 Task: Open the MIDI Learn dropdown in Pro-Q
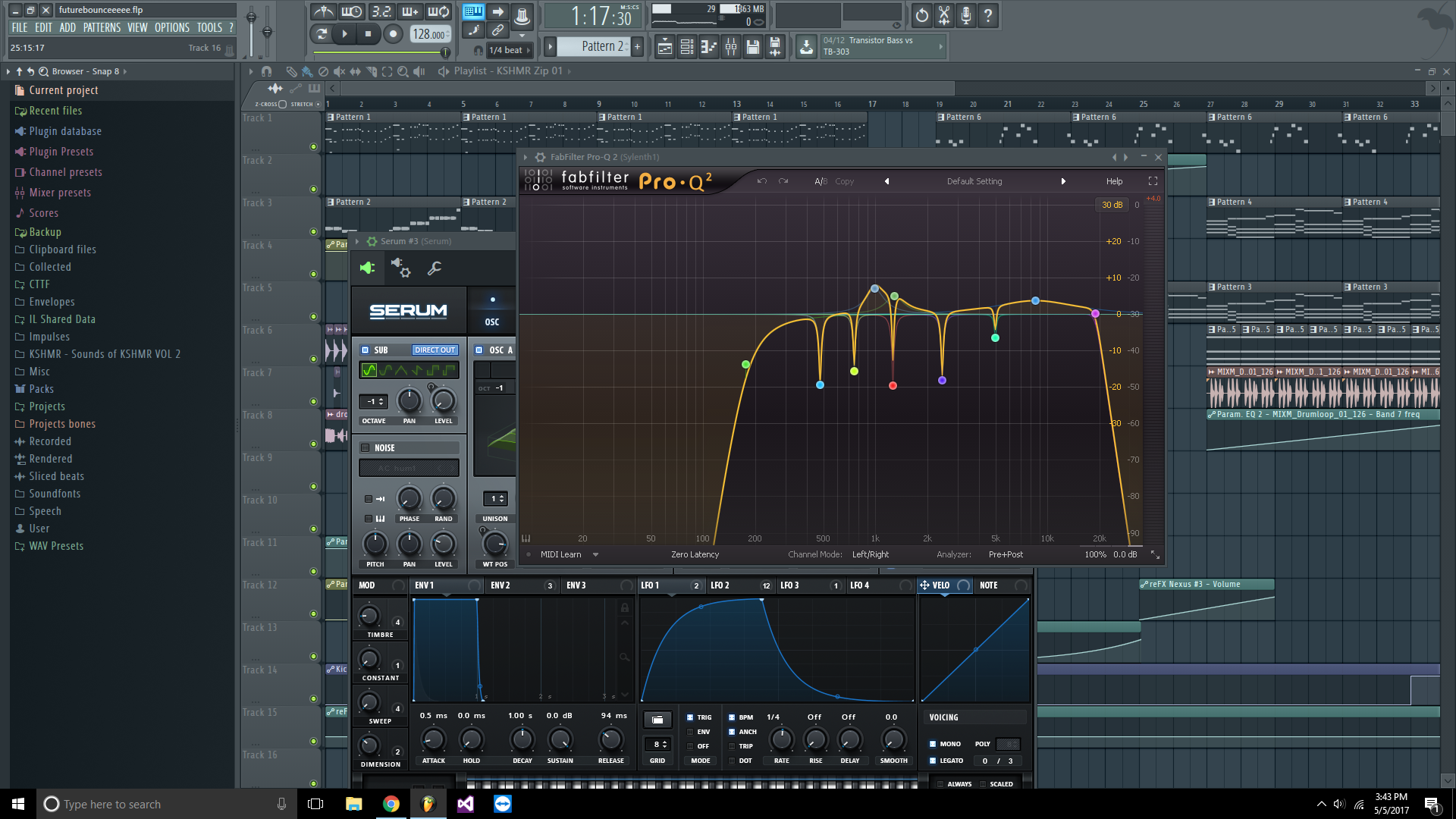[x=596, y=554]
